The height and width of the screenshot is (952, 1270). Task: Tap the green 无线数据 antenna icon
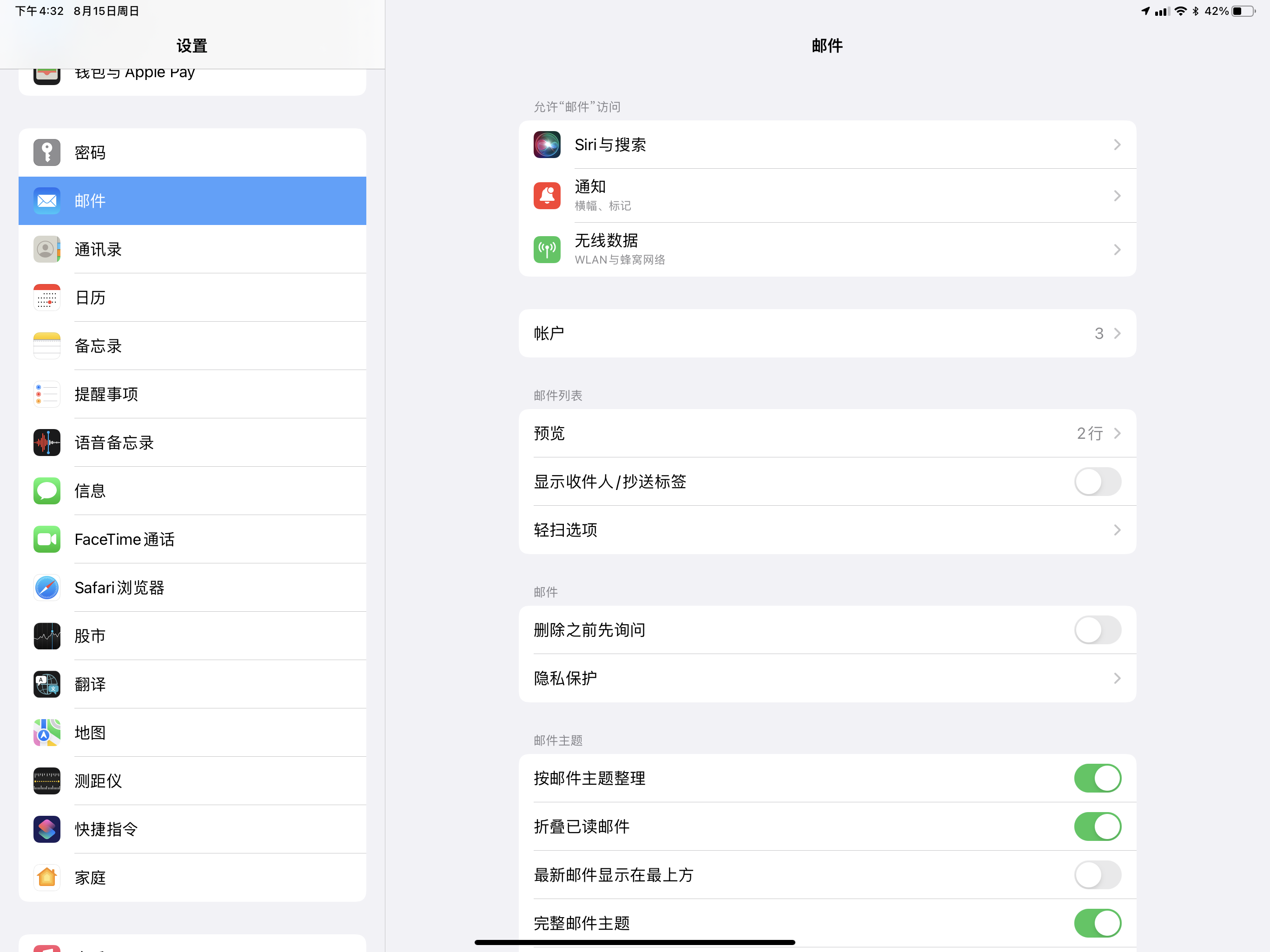coord(547,250)
